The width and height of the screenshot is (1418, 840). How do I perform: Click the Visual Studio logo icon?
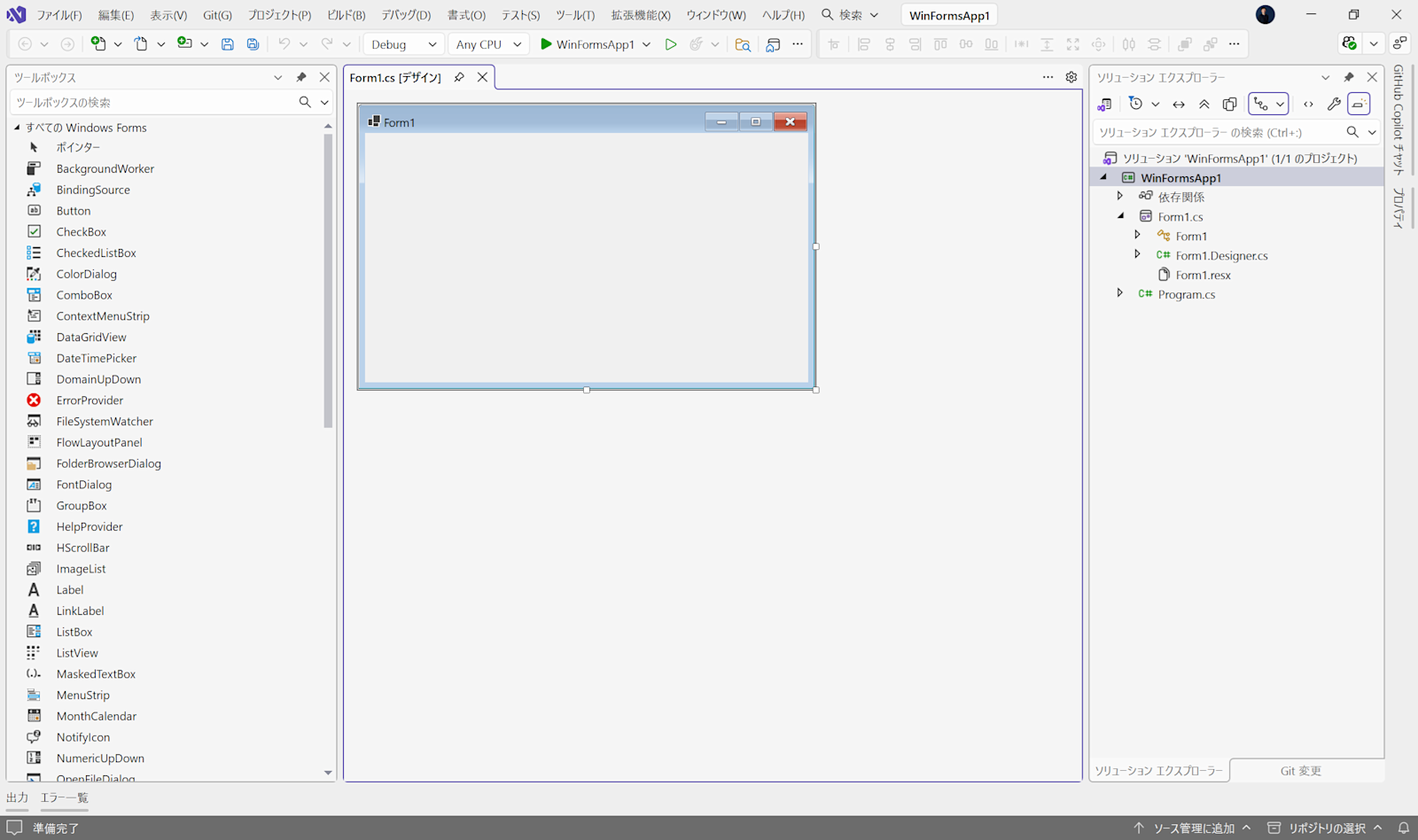click(16, 15)
